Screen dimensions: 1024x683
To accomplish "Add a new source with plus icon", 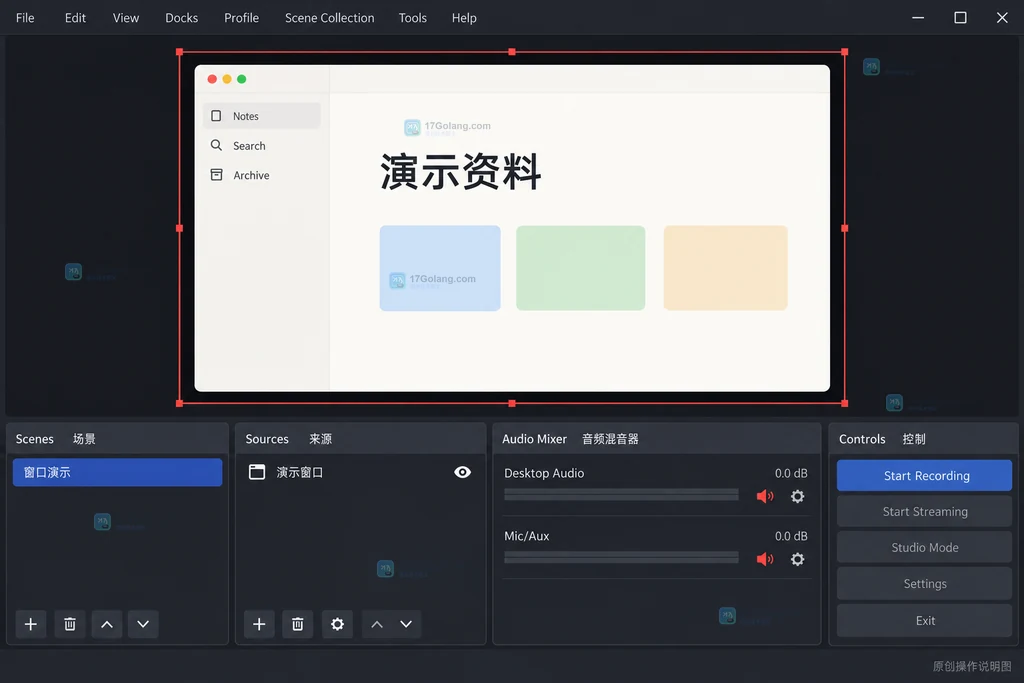I will [259, 624].
